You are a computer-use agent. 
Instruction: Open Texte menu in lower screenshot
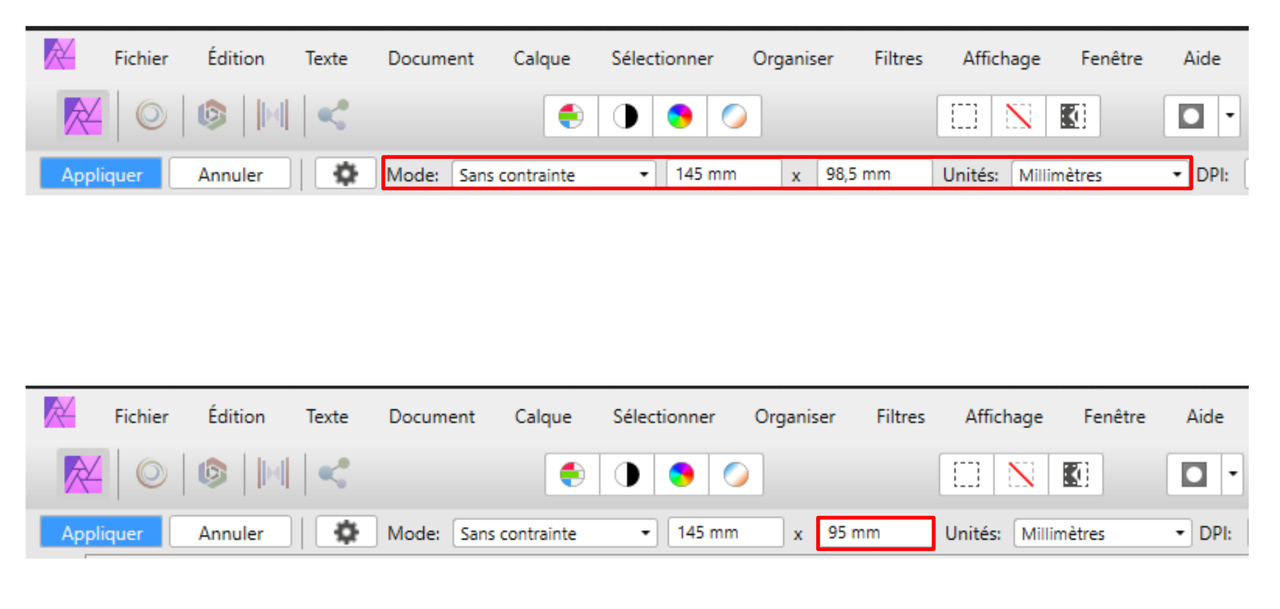pyautogui.click(x=327, y=416)
